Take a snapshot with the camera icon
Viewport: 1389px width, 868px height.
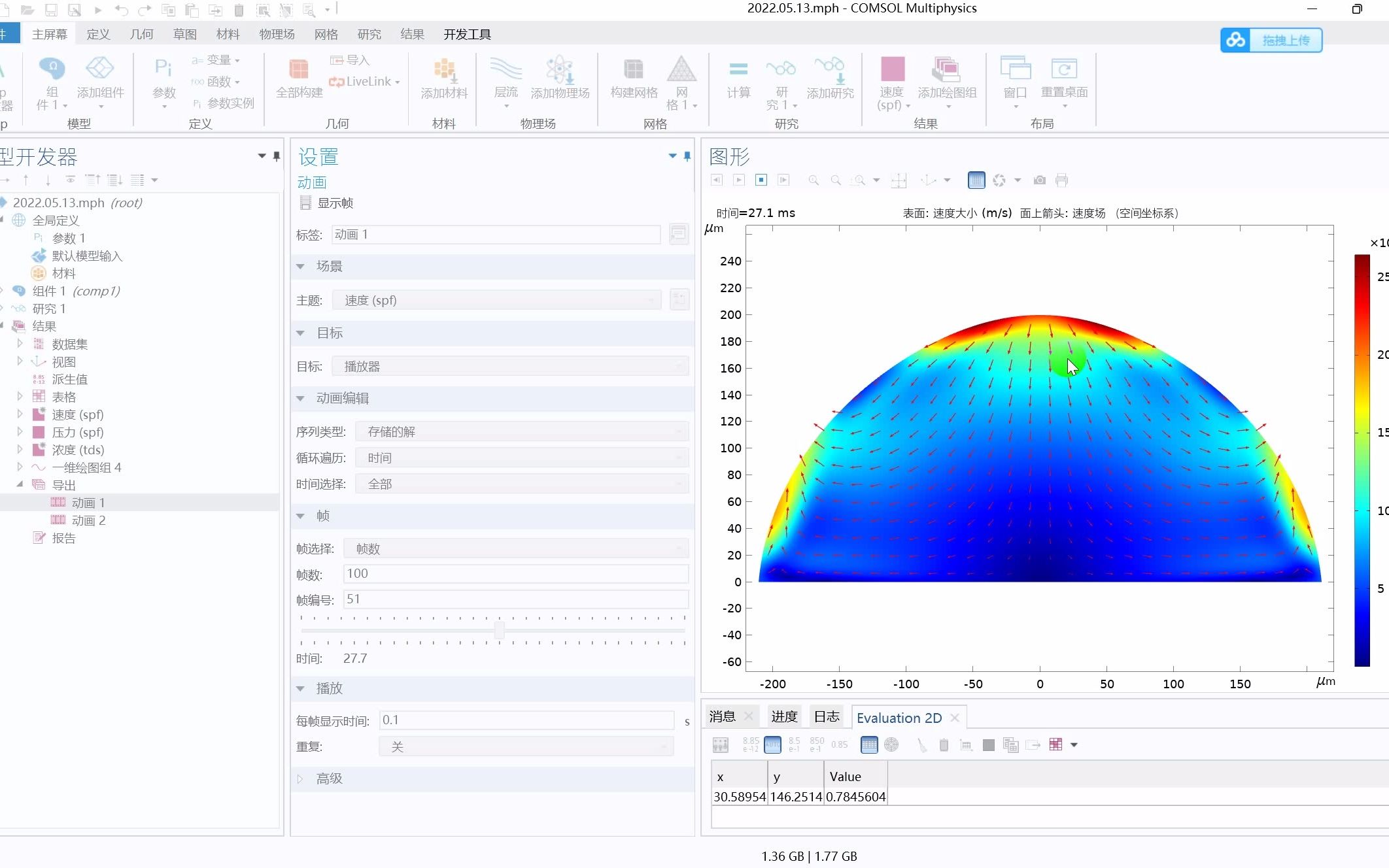tap(1039, 180)
